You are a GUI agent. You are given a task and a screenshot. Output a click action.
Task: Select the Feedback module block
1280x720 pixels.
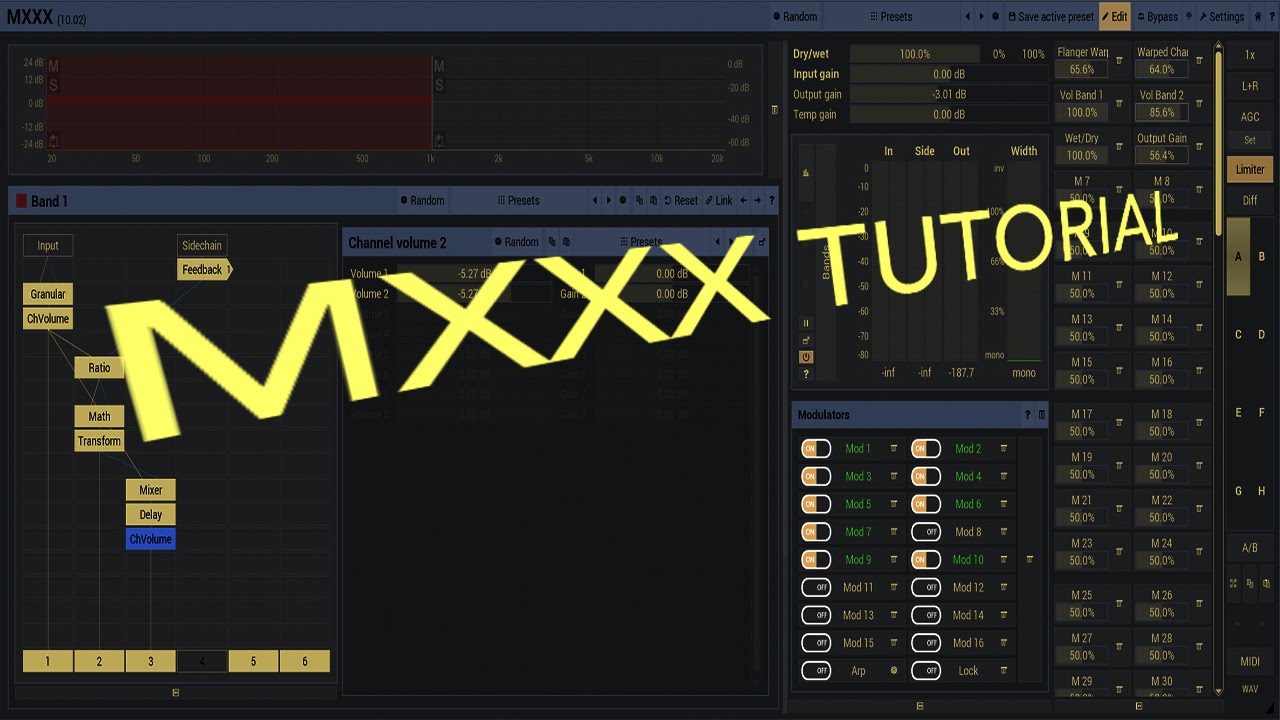click(204, 270)
